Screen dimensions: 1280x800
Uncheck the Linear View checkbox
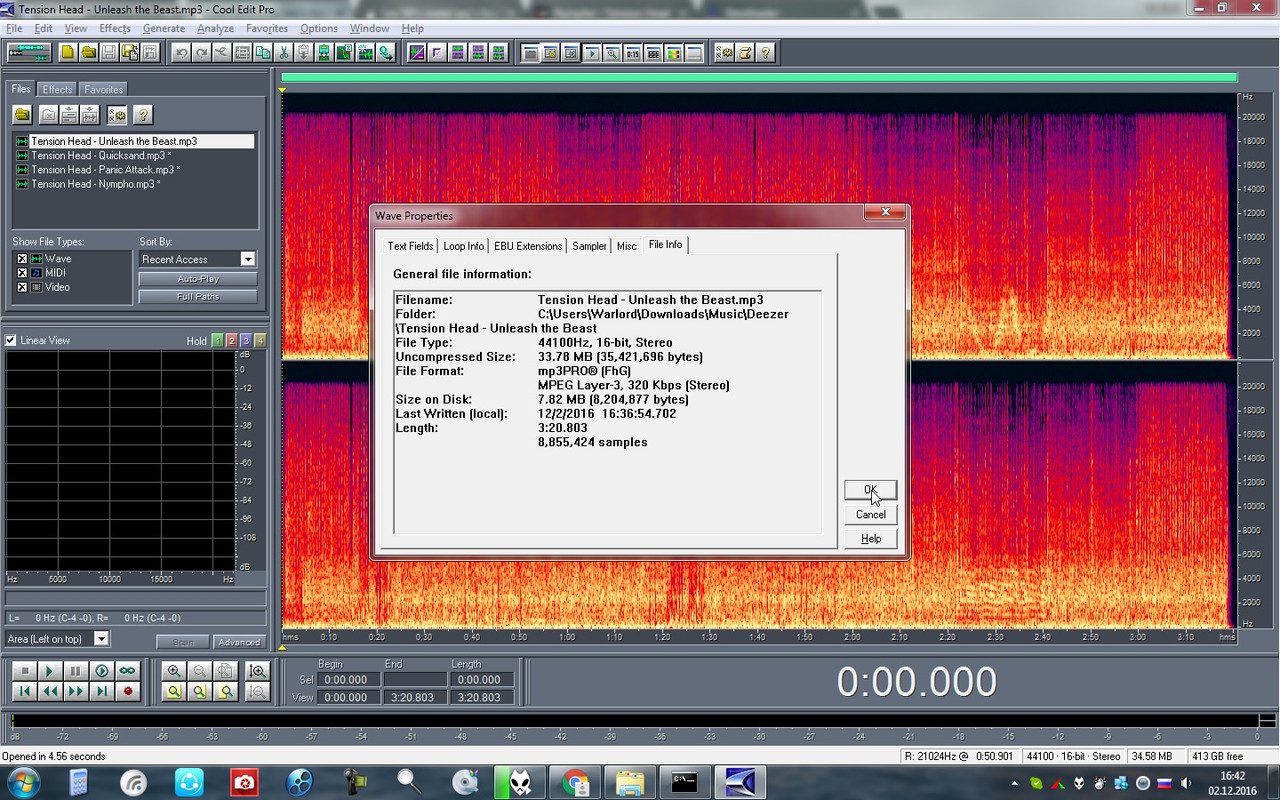click(11, 340)
